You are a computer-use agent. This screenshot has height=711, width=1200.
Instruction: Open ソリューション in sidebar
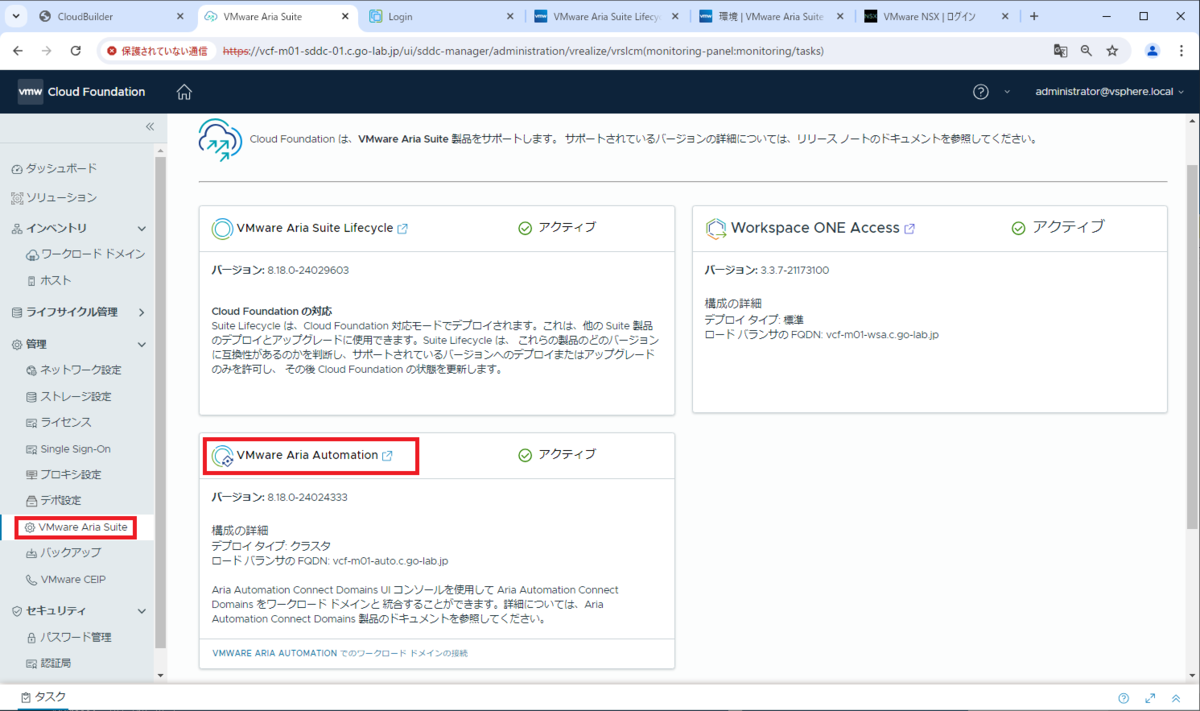55,197
